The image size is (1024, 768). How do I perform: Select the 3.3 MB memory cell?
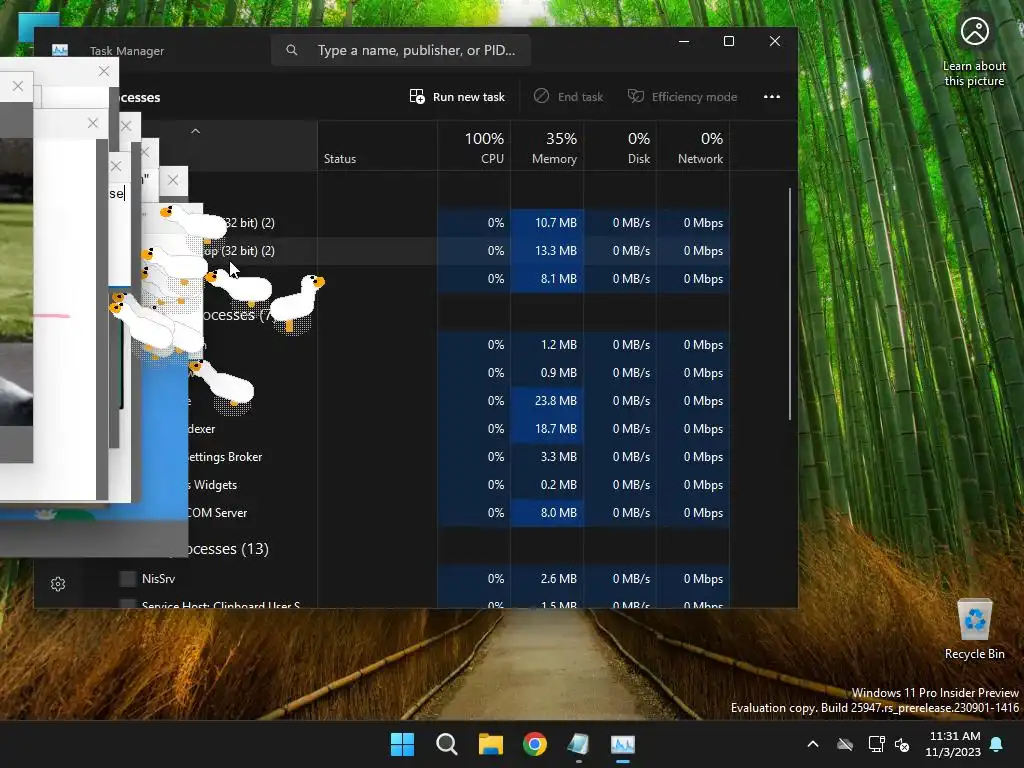pyautogui.click(x=547, y=457)
